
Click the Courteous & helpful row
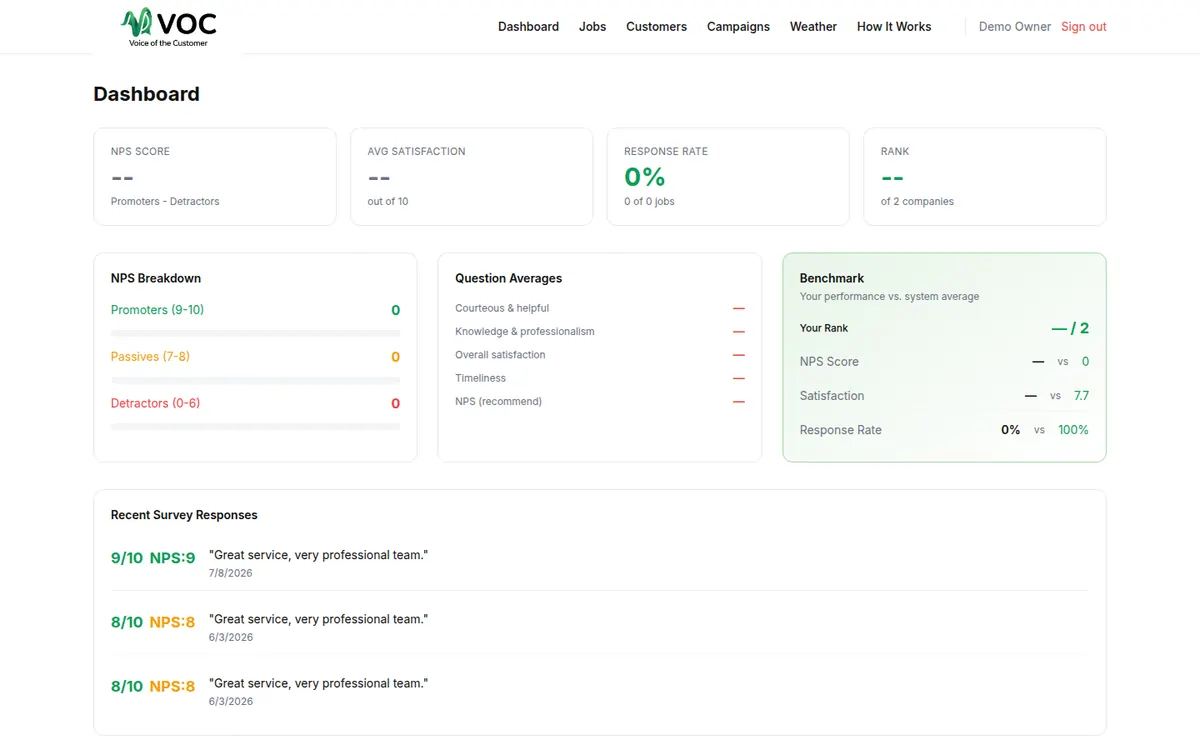pos(600,308)
